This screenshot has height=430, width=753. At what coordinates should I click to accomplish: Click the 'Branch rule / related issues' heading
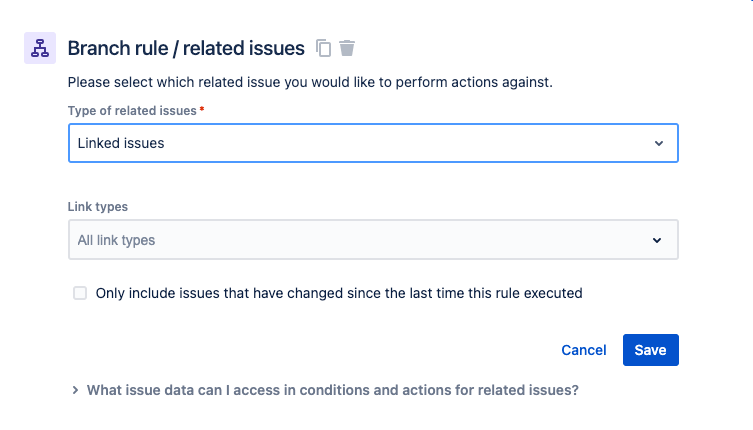(186, 48)
